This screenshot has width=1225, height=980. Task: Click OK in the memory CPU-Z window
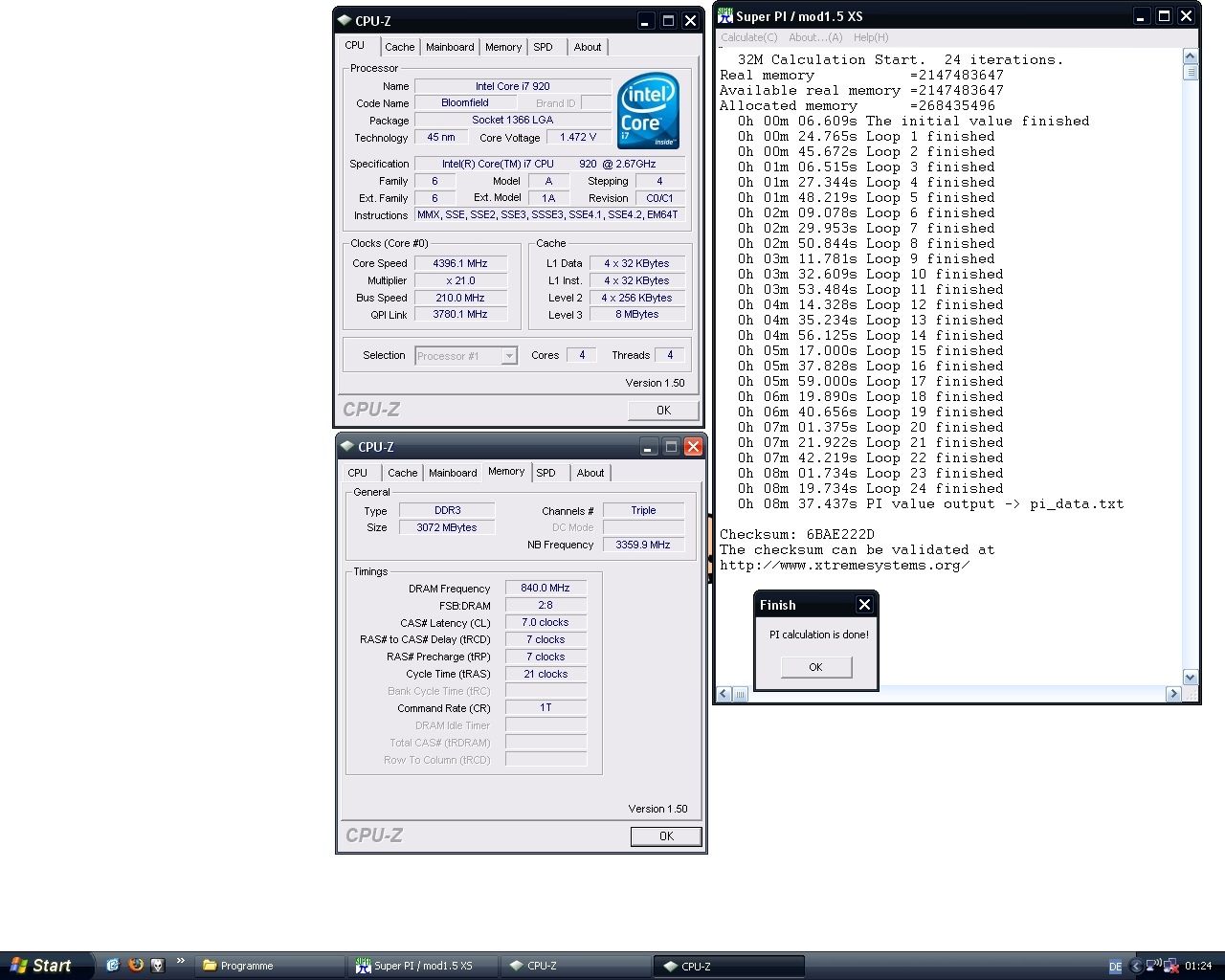coord(666,835)
